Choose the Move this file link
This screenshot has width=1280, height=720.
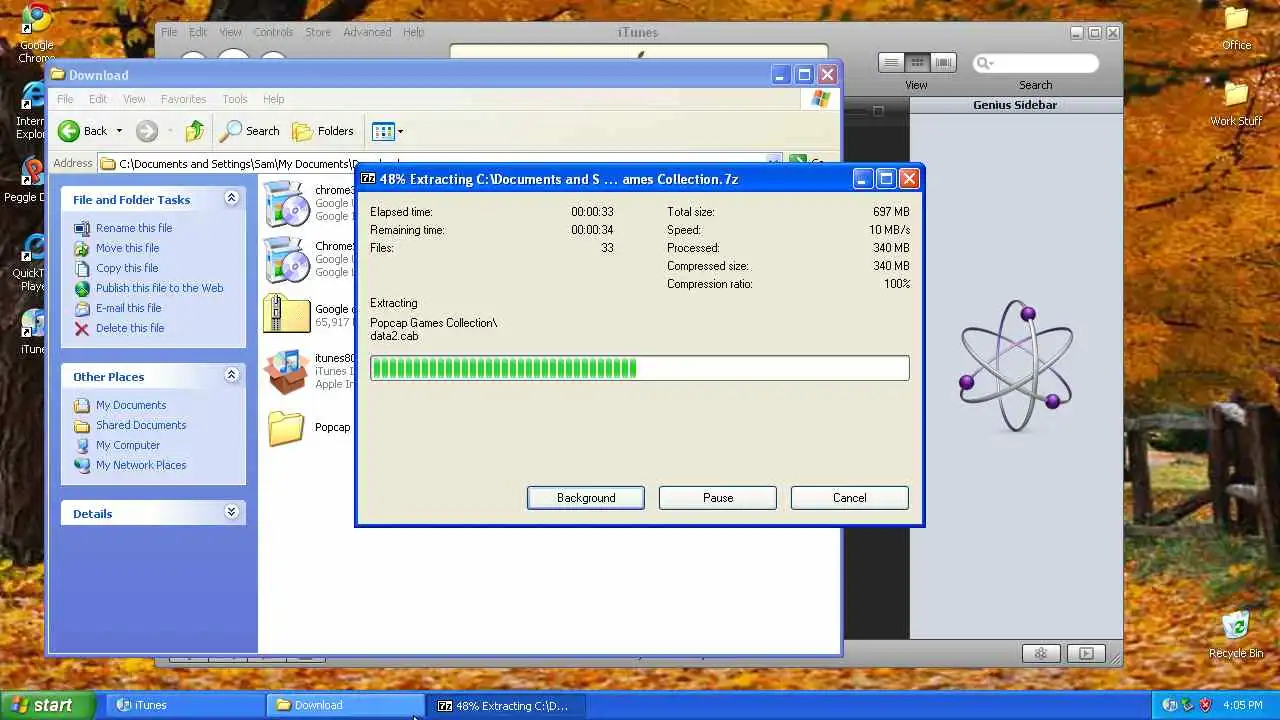[127, 248]
